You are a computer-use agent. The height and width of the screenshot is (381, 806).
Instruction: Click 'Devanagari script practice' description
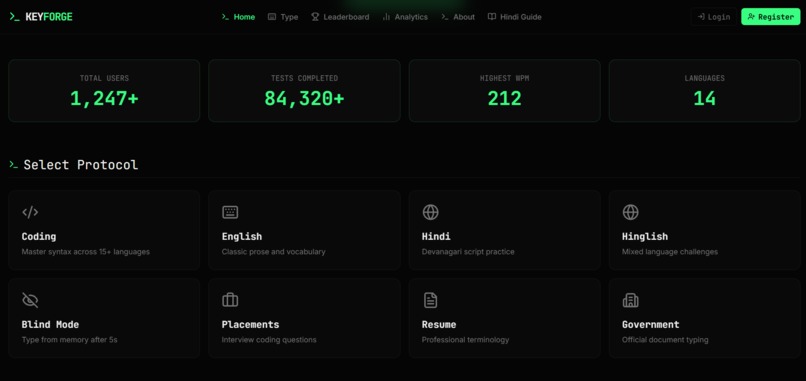[468, 252]
